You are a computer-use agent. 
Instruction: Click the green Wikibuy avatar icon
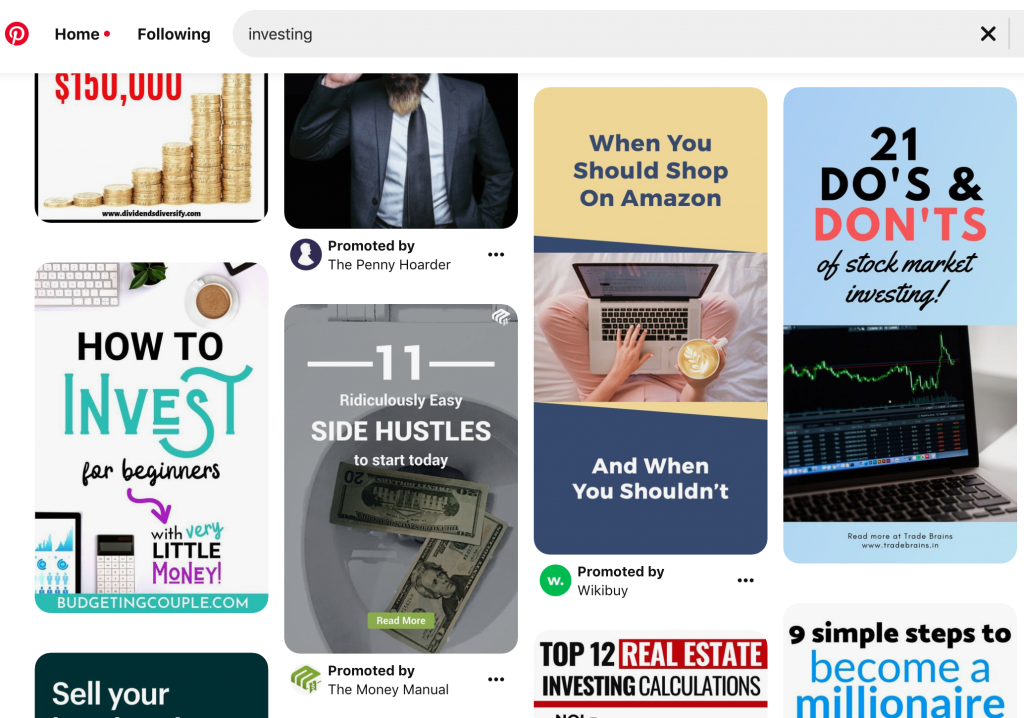[x=555, y=580]
